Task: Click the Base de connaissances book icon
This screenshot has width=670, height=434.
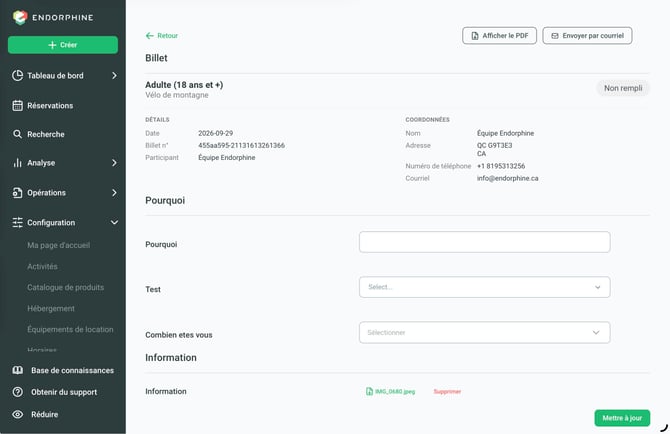Action: point(18,370)
